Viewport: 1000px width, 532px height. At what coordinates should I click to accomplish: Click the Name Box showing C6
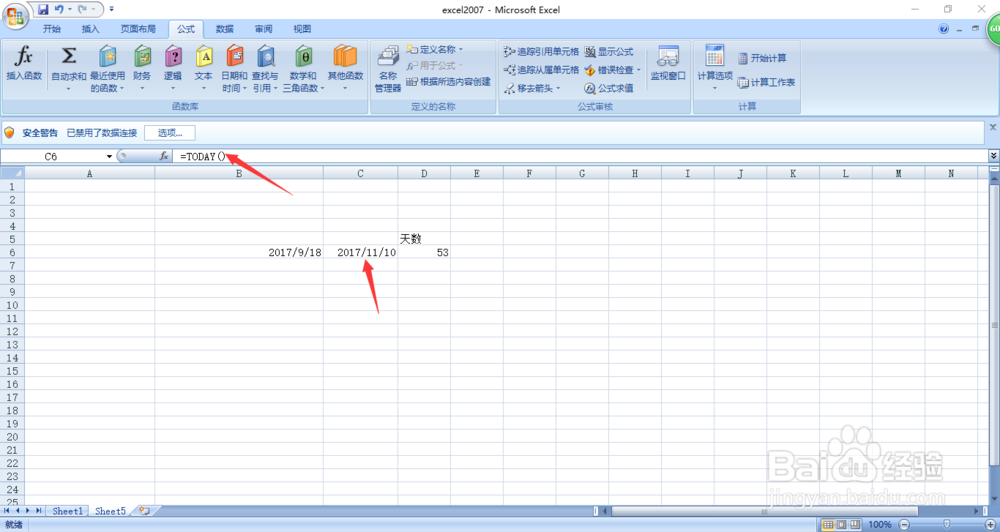coord(52,156)
